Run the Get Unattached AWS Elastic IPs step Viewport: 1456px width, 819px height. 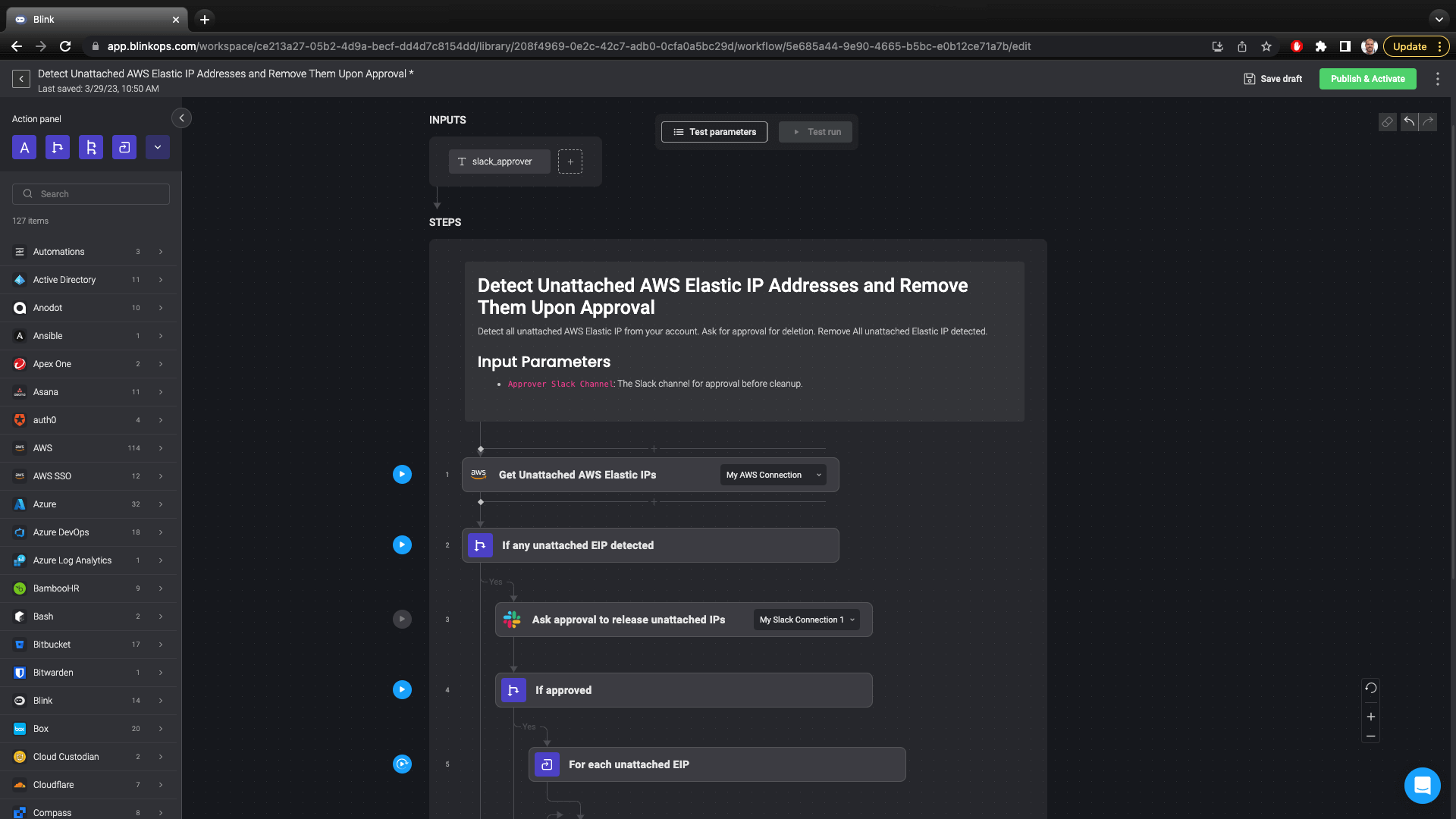coord(402,474)
